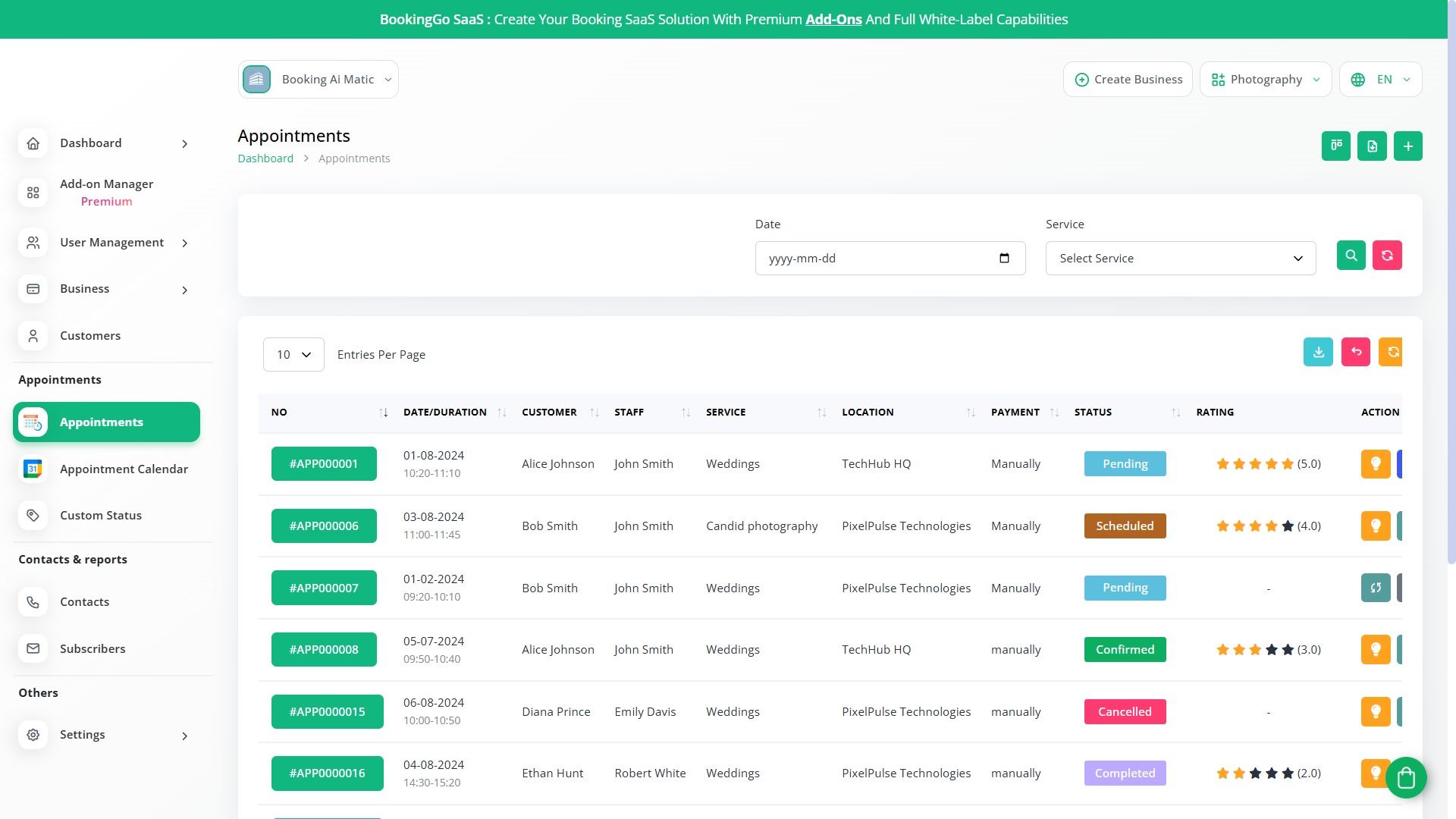
Task: Open Custom Status in the sidebar
Action: [101, 516]
